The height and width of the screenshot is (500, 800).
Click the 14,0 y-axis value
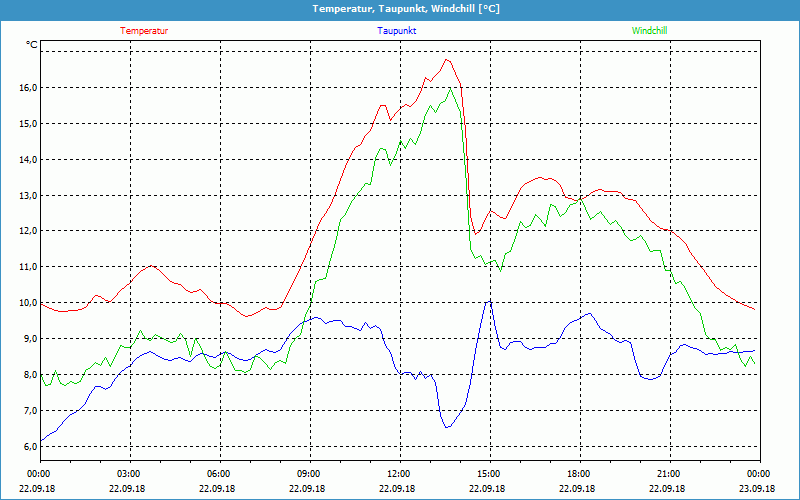click(x=29, y=160)
